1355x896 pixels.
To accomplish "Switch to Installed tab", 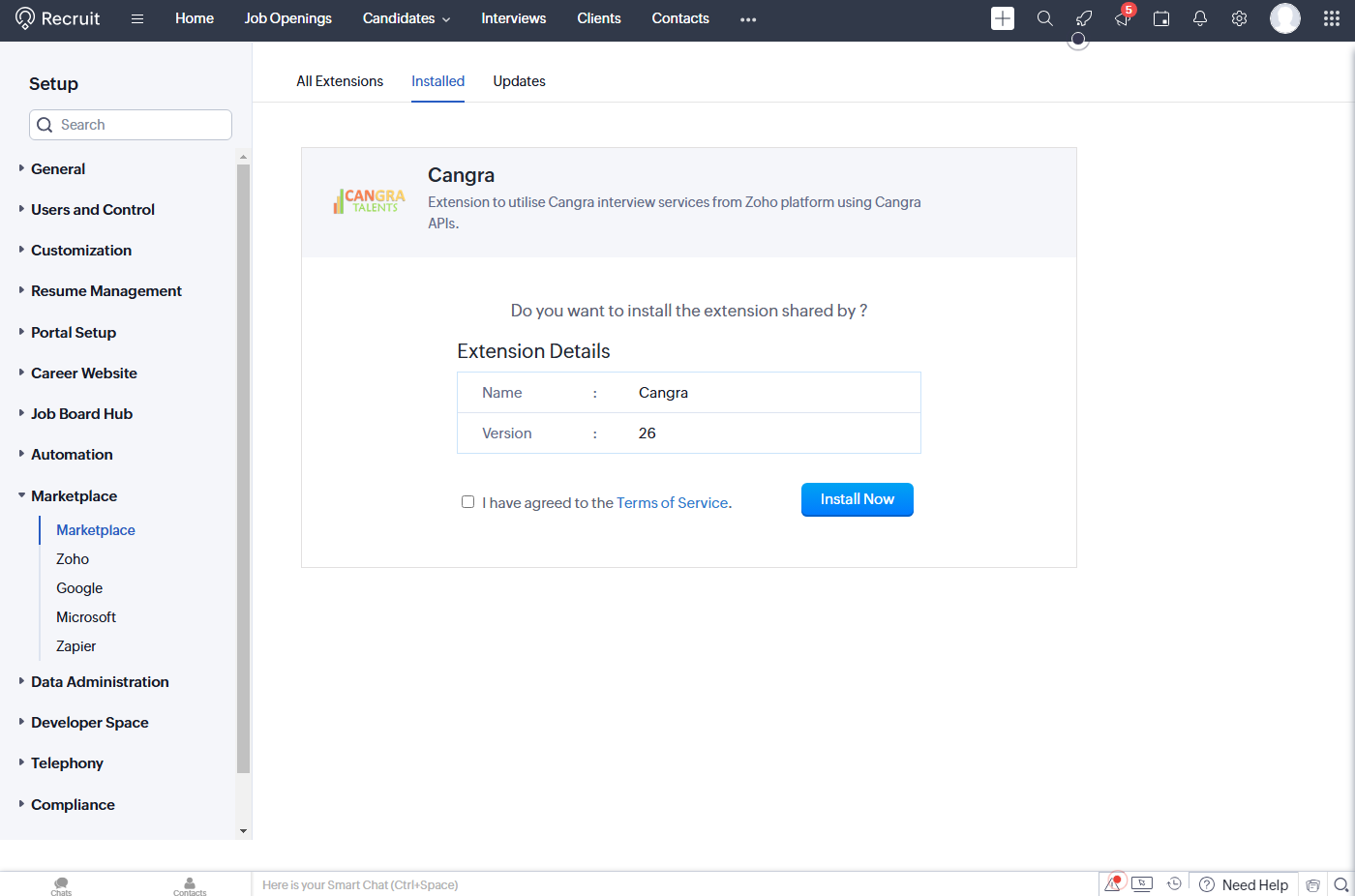I will pyautogui.click(x=437, y=81).
